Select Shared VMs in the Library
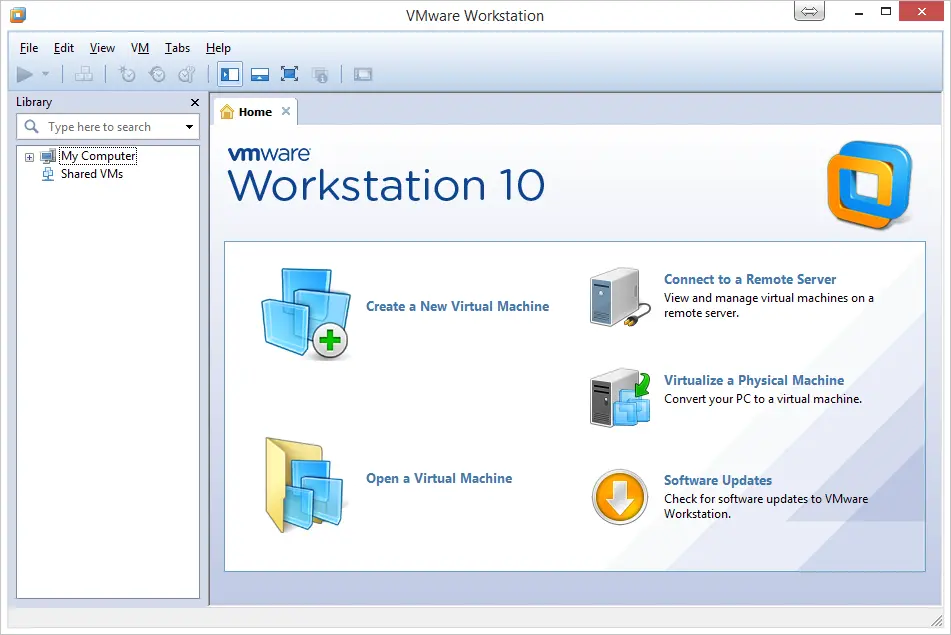The width and height of the screenshot is (951, 635). point(92,174)
